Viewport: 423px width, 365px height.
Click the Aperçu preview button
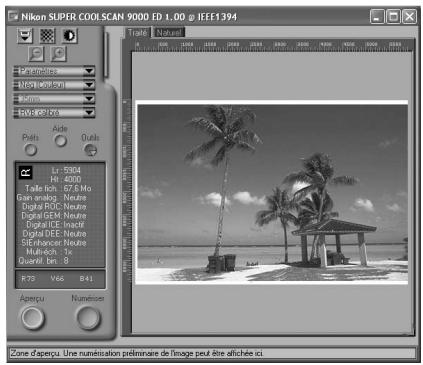32,318
